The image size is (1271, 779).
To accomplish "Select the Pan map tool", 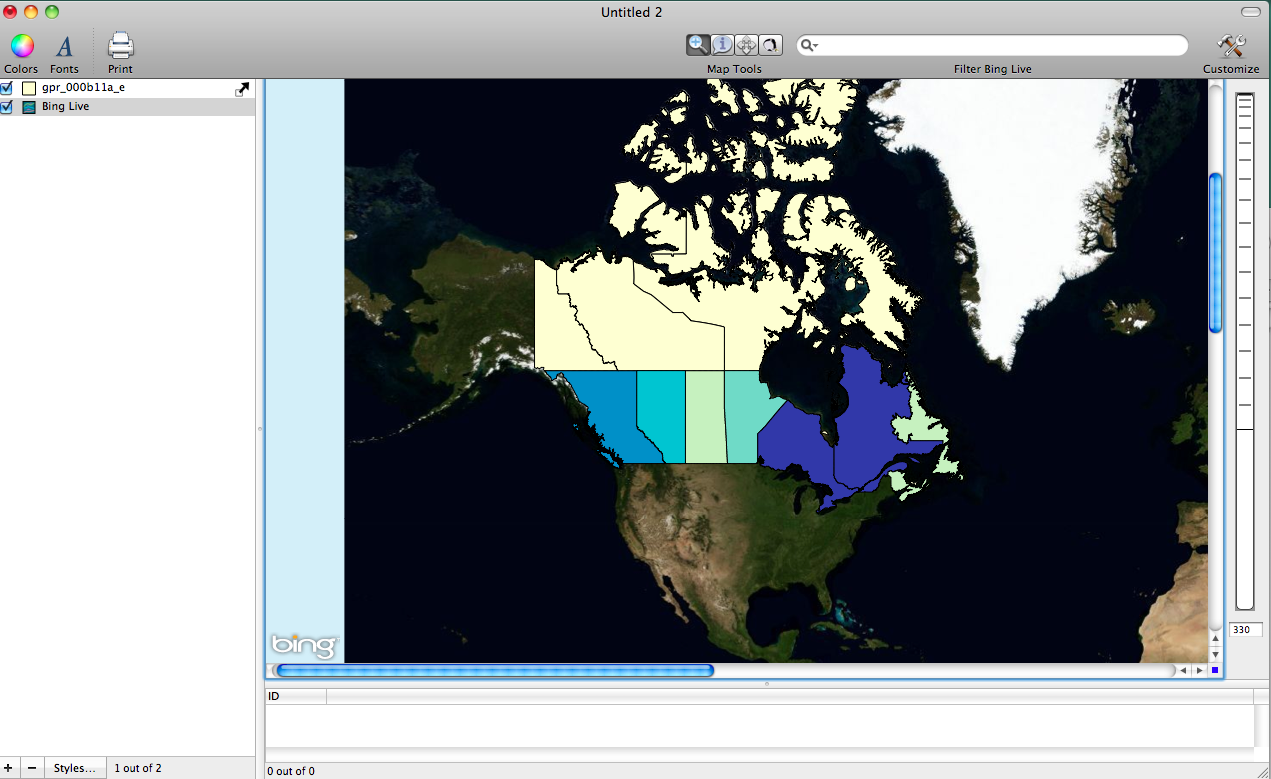I will [x=746, y=44].
